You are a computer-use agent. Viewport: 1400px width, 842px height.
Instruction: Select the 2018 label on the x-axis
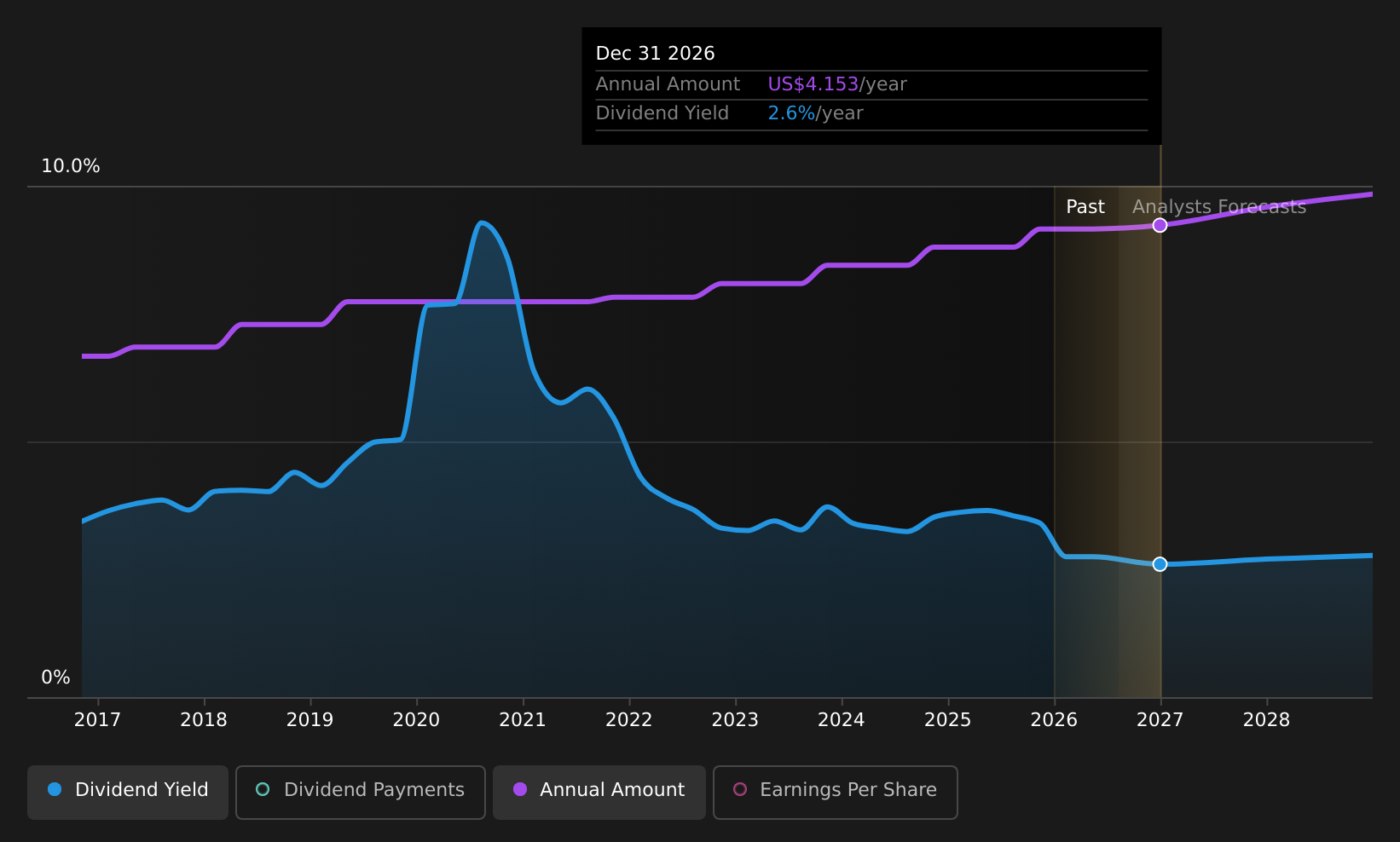click(x=204, y=720)
